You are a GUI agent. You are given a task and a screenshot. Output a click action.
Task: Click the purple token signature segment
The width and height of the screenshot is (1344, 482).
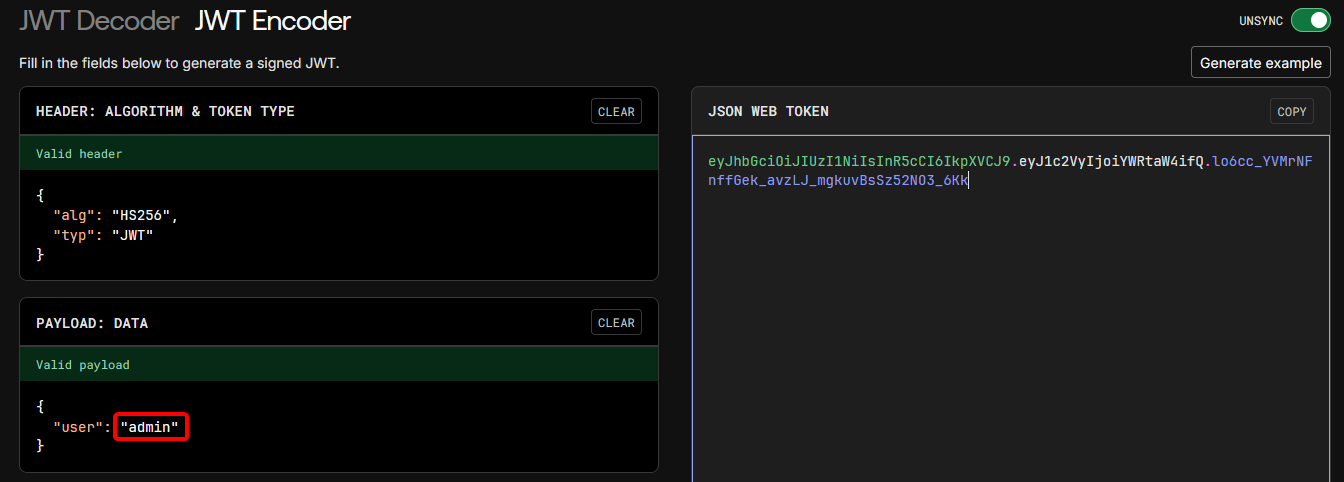pos(838,181)
